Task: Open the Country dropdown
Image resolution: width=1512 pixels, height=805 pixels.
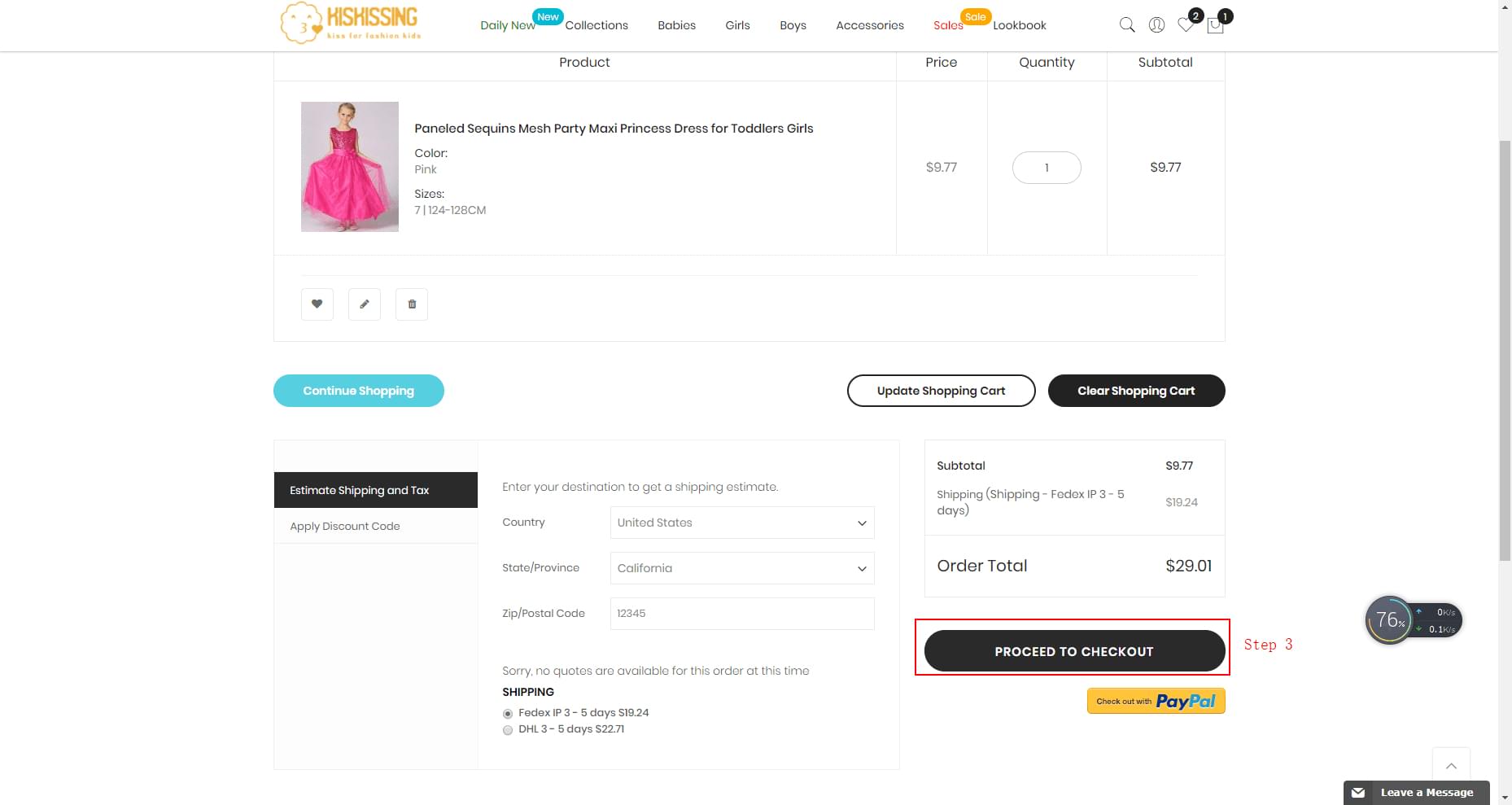Action: (x=741, y=523)
